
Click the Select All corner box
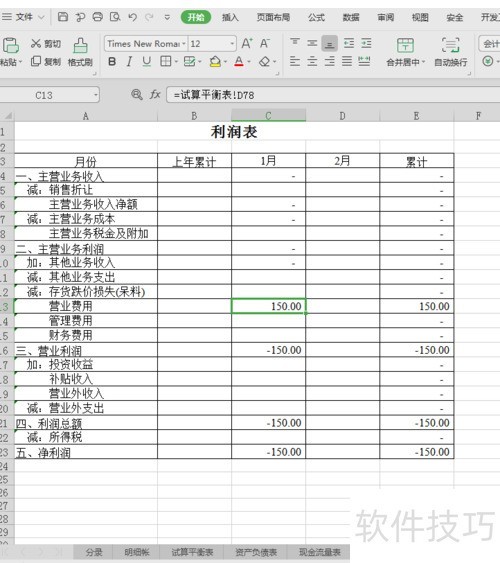tap(7, 116)
